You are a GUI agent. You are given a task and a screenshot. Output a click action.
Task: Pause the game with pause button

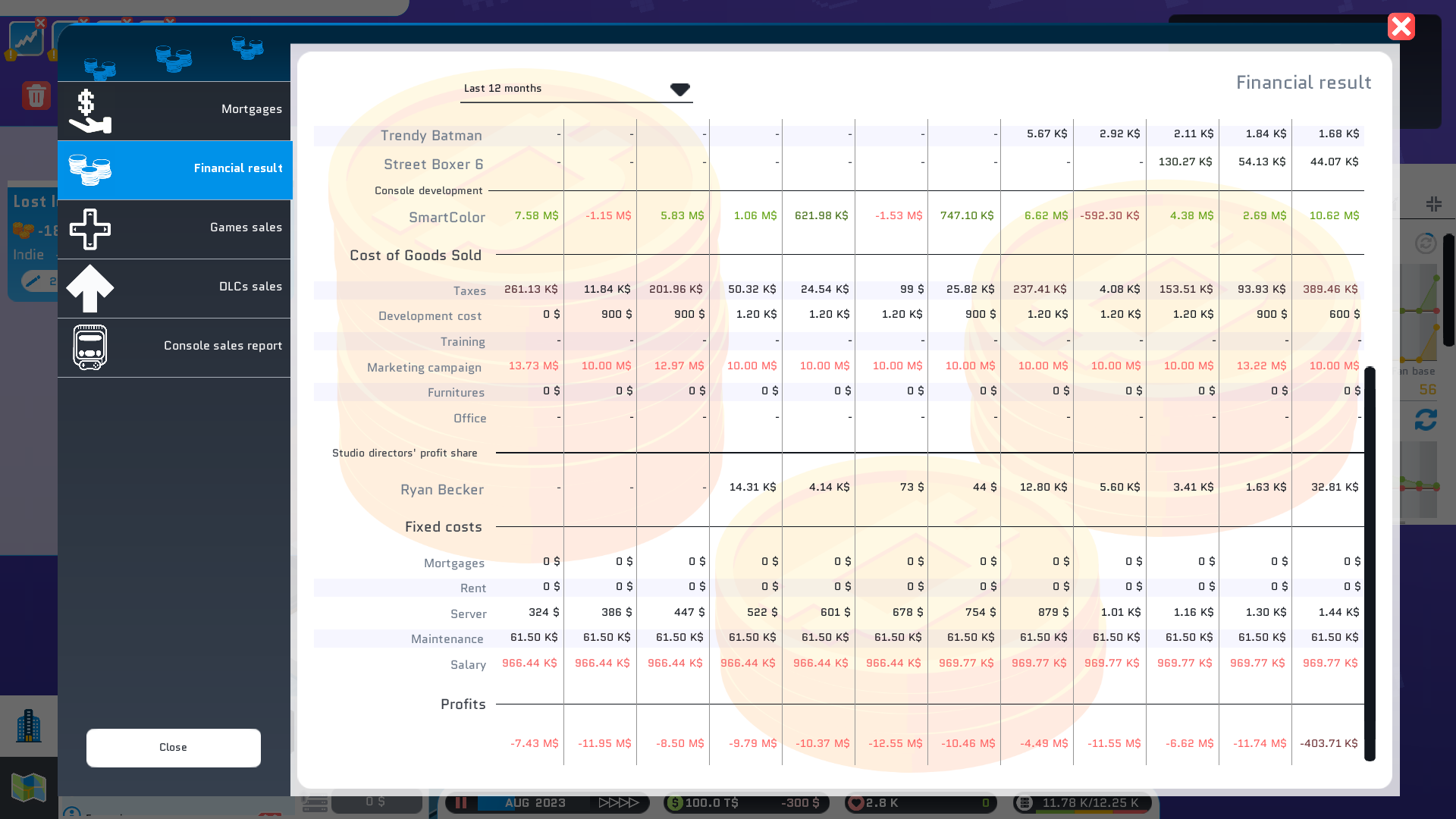pos(461,802)
